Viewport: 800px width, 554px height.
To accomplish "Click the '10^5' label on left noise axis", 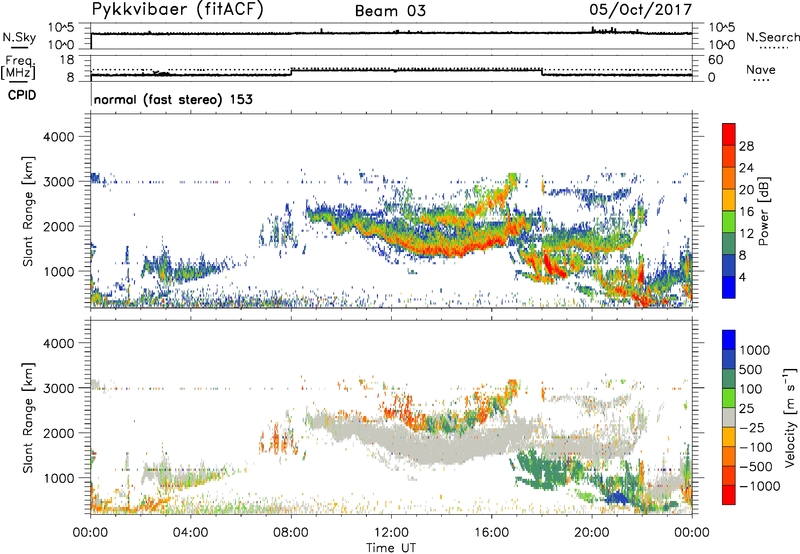I will point(61,28).
